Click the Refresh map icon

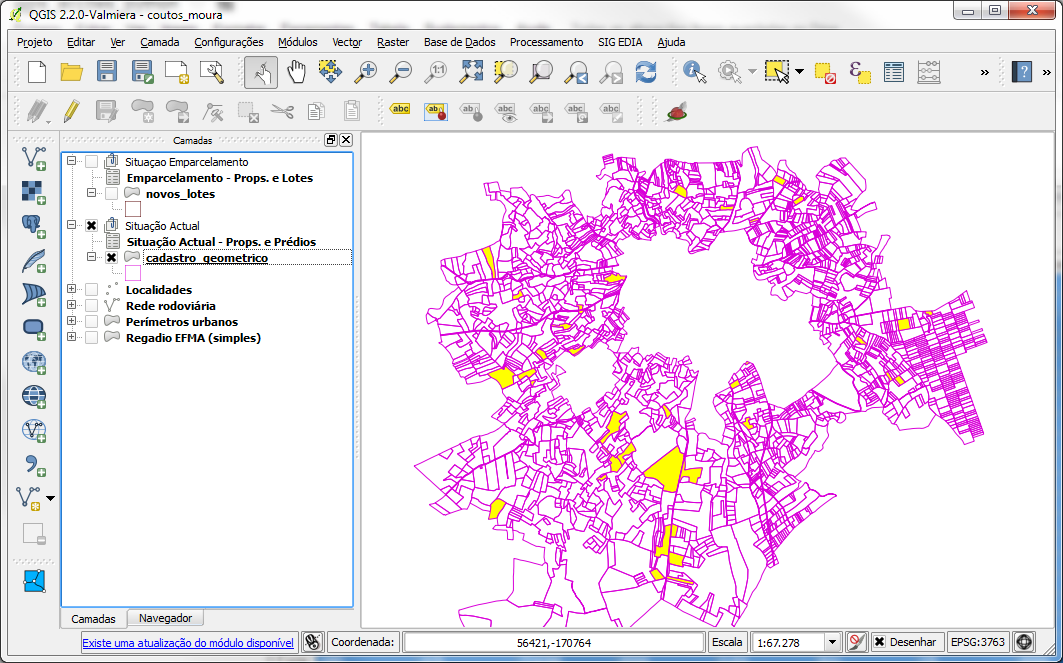[x=646, y=72]
